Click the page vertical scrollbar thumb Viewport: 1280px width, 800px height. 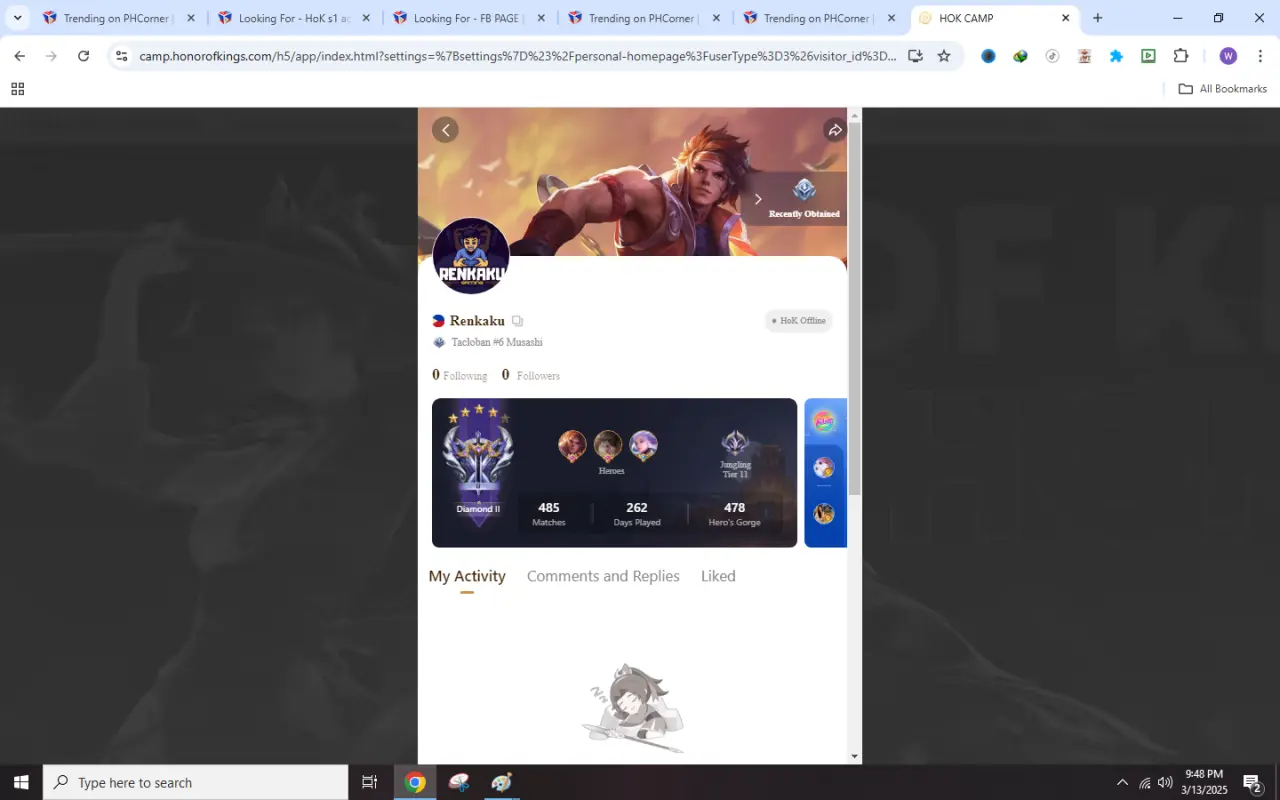tap(855, 308)
